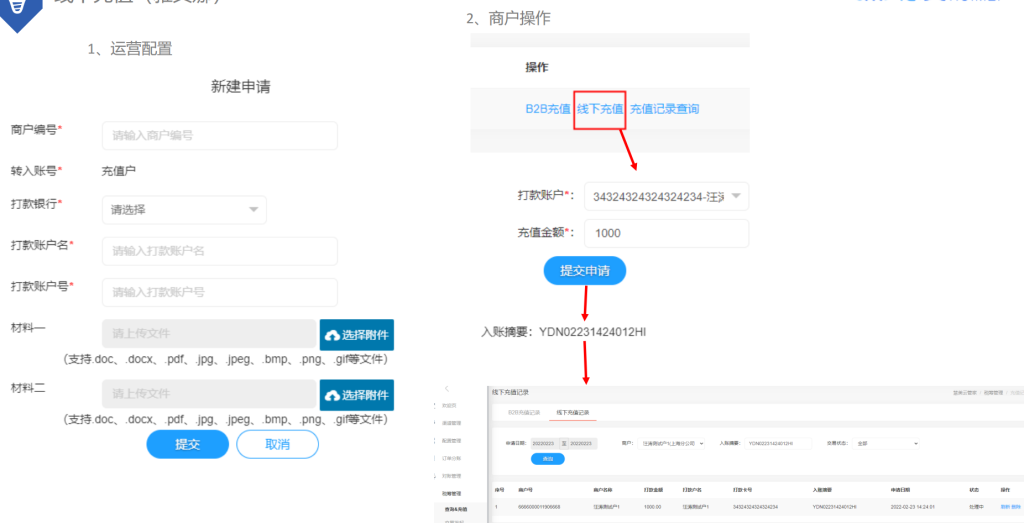Switch to the 线下充值记录 tab
1024x523 pixels.
click(569, 412)
